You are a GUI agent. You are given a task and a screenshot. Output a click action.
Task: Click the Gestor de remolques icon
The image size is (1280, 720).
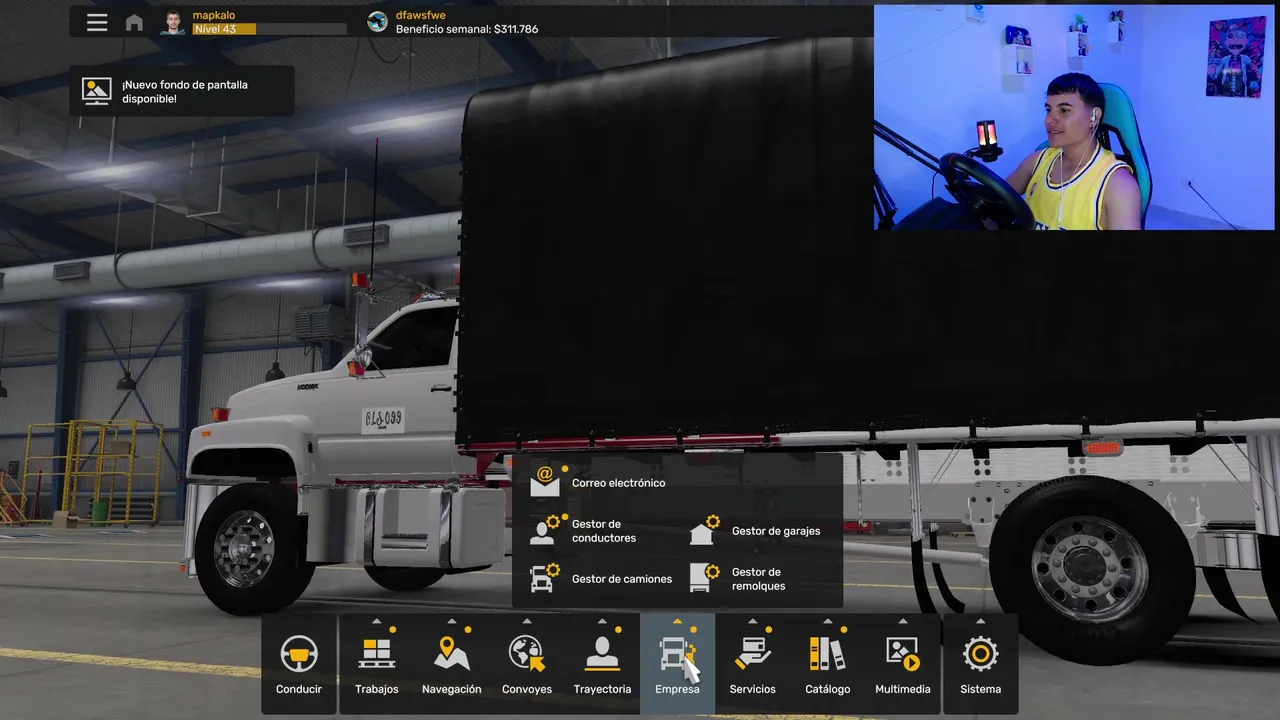pyautogui.click(x=703, y=578)
